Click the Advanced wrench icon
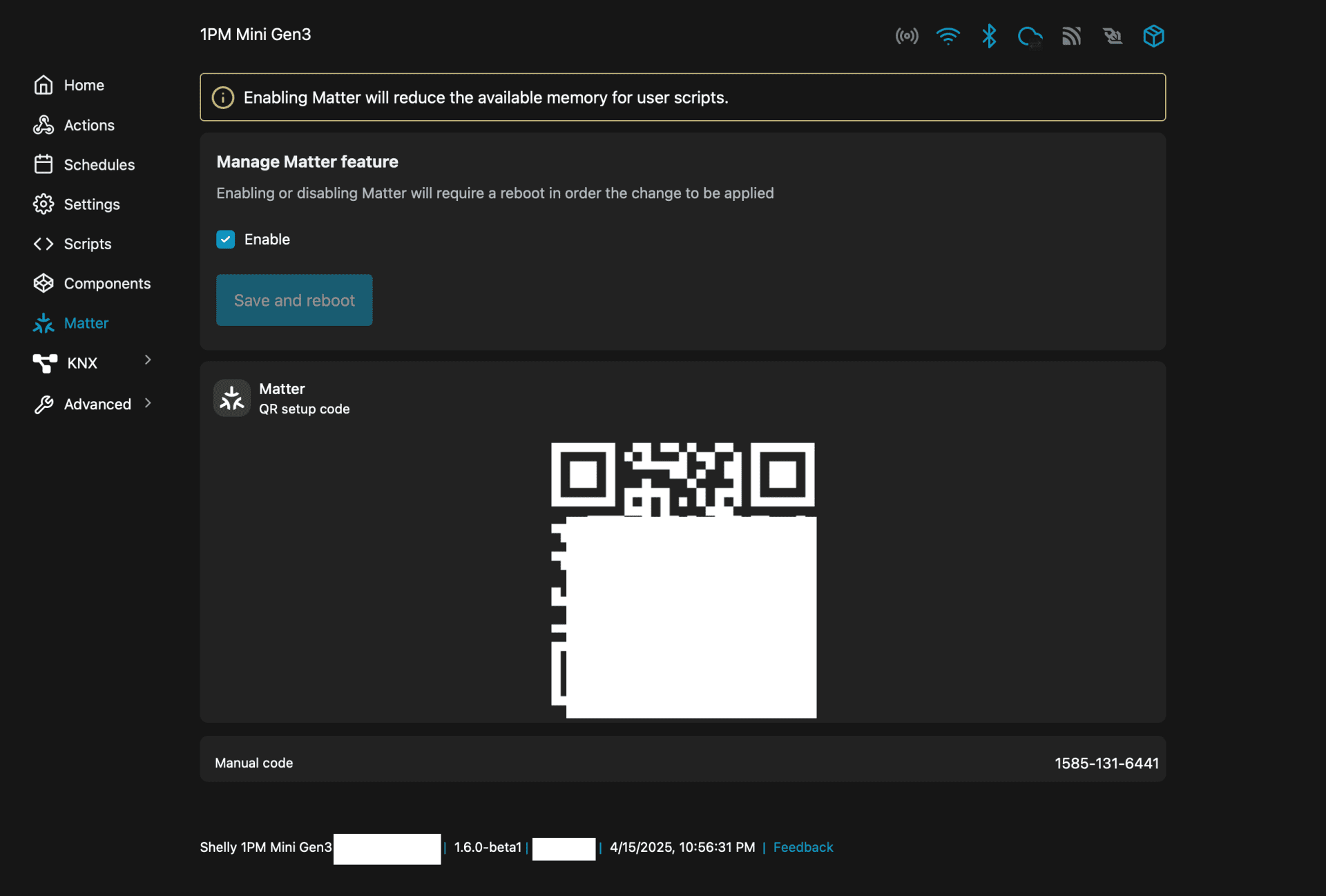The width and height of the screenshot is (1326, 896). (x=44, y=404)
